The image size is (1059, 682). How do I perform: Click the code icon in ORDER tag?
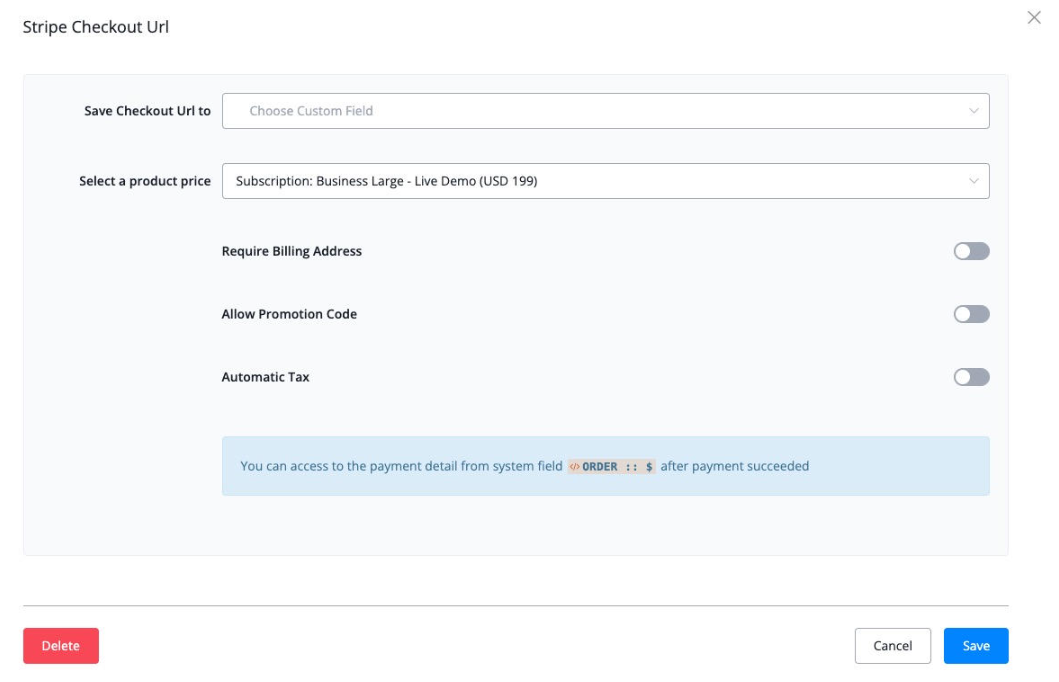[574, 467]
